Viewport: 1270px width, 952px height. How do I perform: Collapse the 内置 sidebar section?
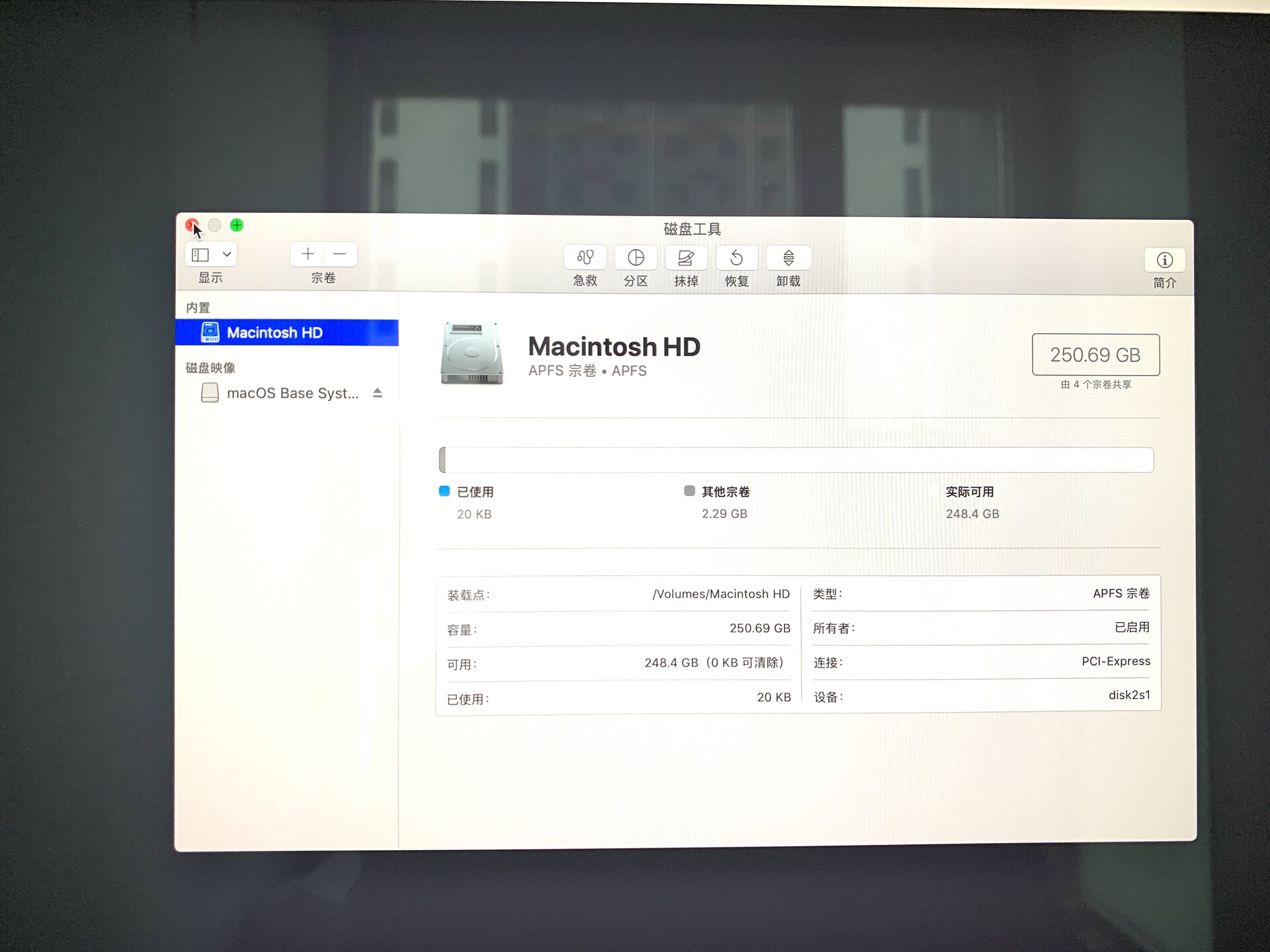pos(198,307)
